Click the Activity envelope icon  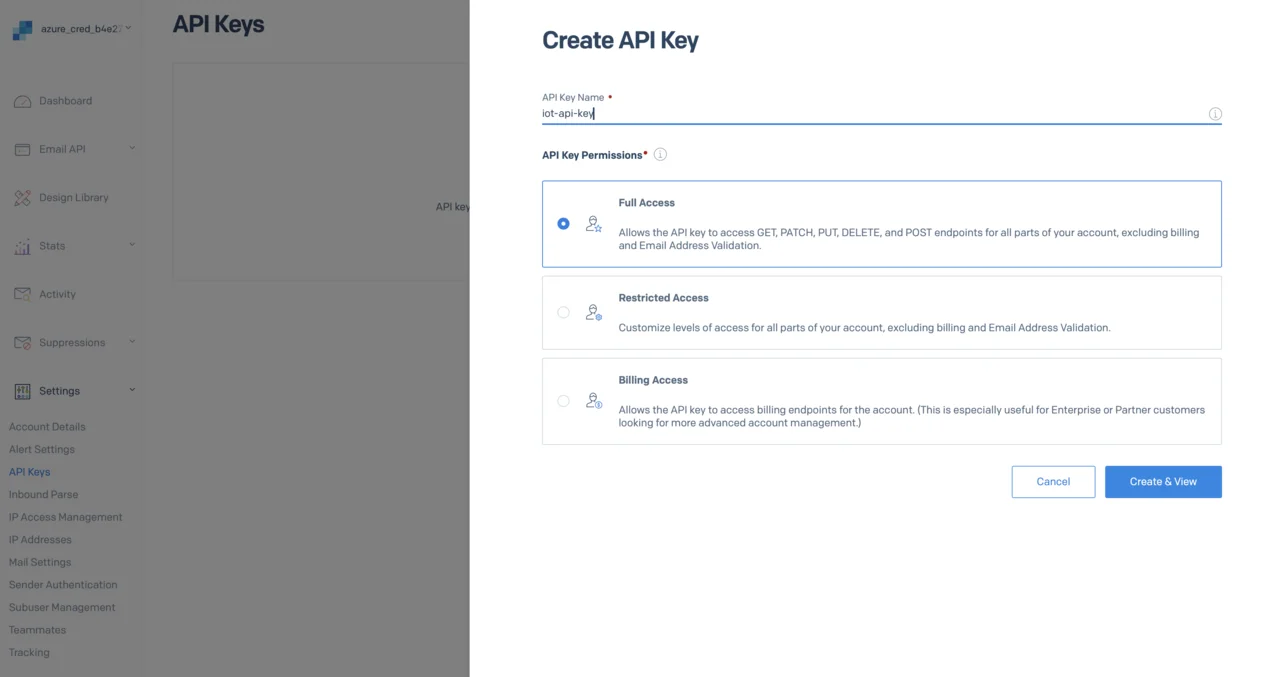22,294
